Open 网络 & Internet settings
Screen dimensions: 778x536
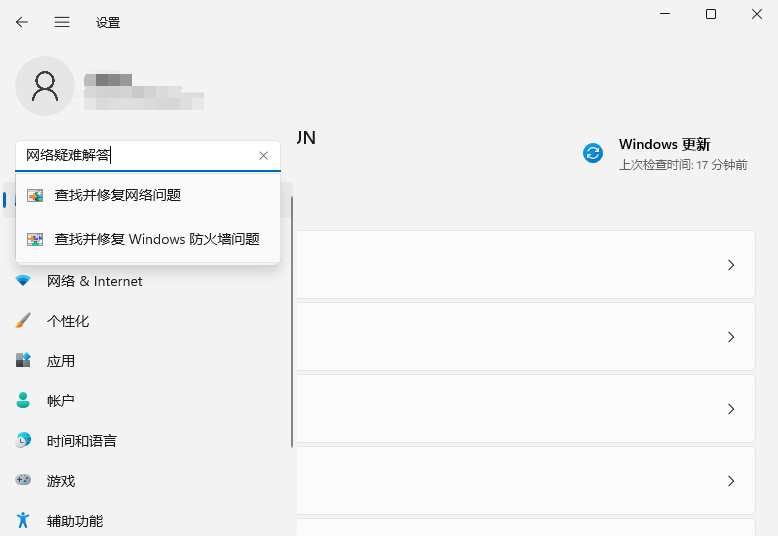pos(94,282)
